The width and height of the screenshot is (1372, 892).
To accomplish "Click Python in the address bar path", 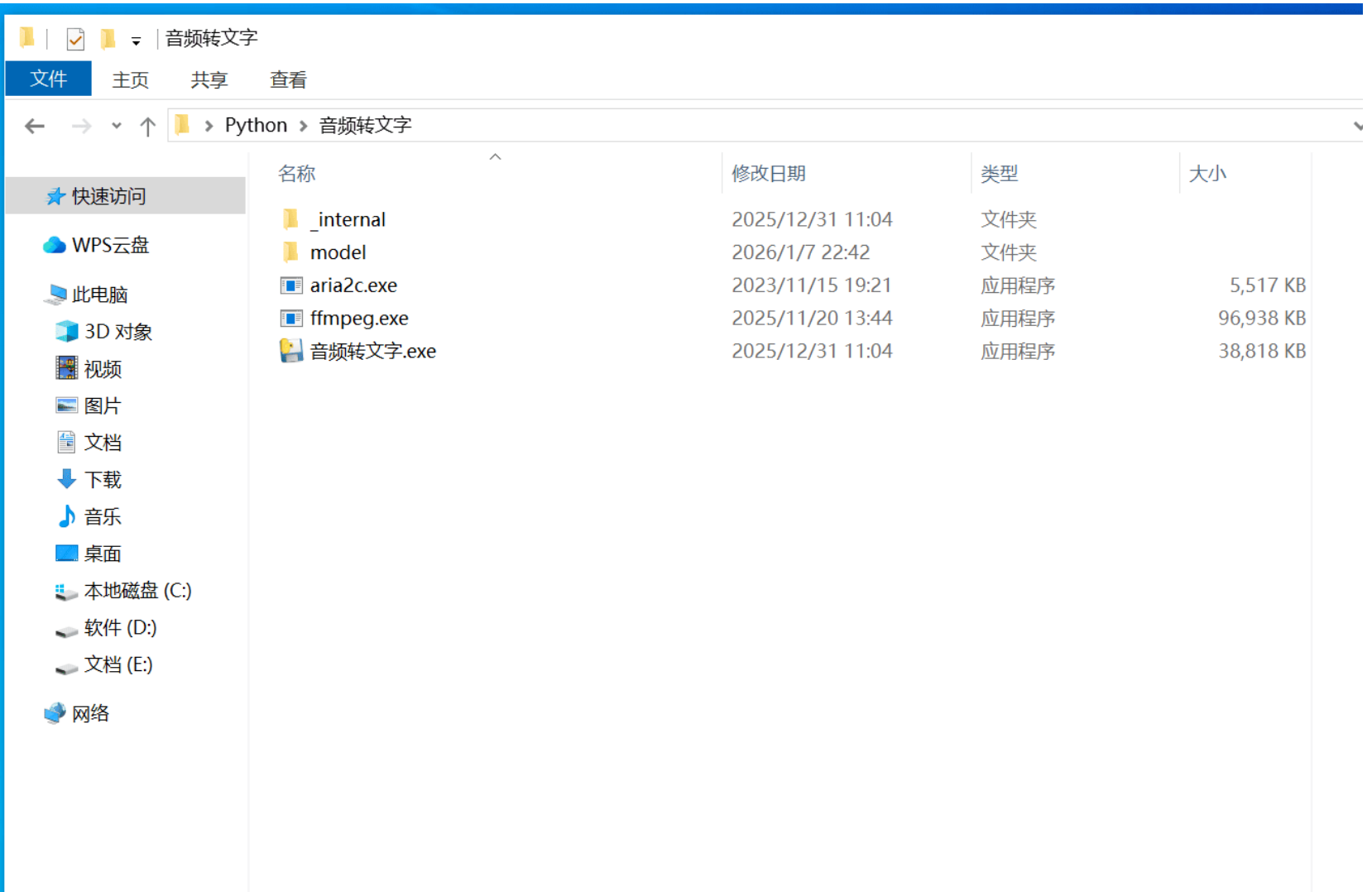I will [x=256, y=126].
